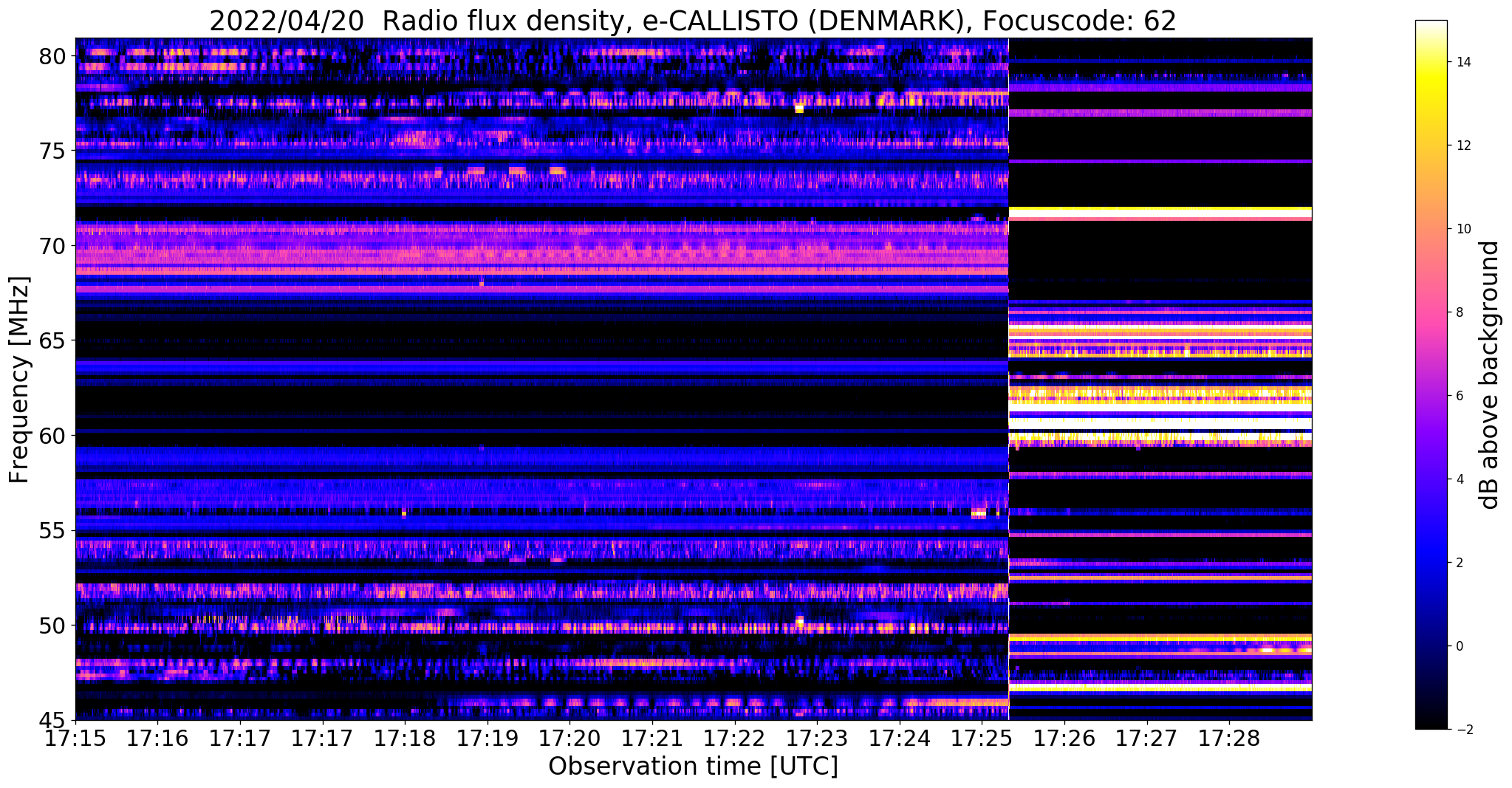
Task: Click the time tick label 17:19
Action: pyautogui.click(x=487, y=739)
